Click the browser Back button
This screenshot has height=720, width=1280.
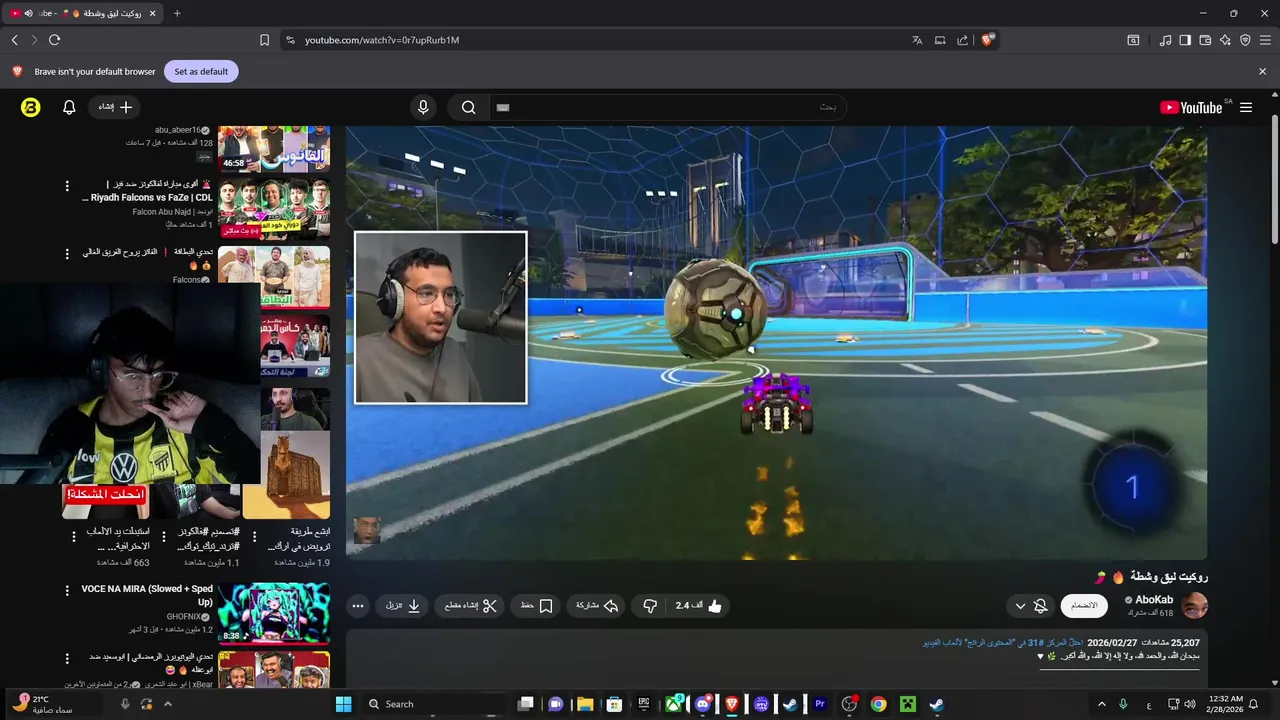point(15,40)
